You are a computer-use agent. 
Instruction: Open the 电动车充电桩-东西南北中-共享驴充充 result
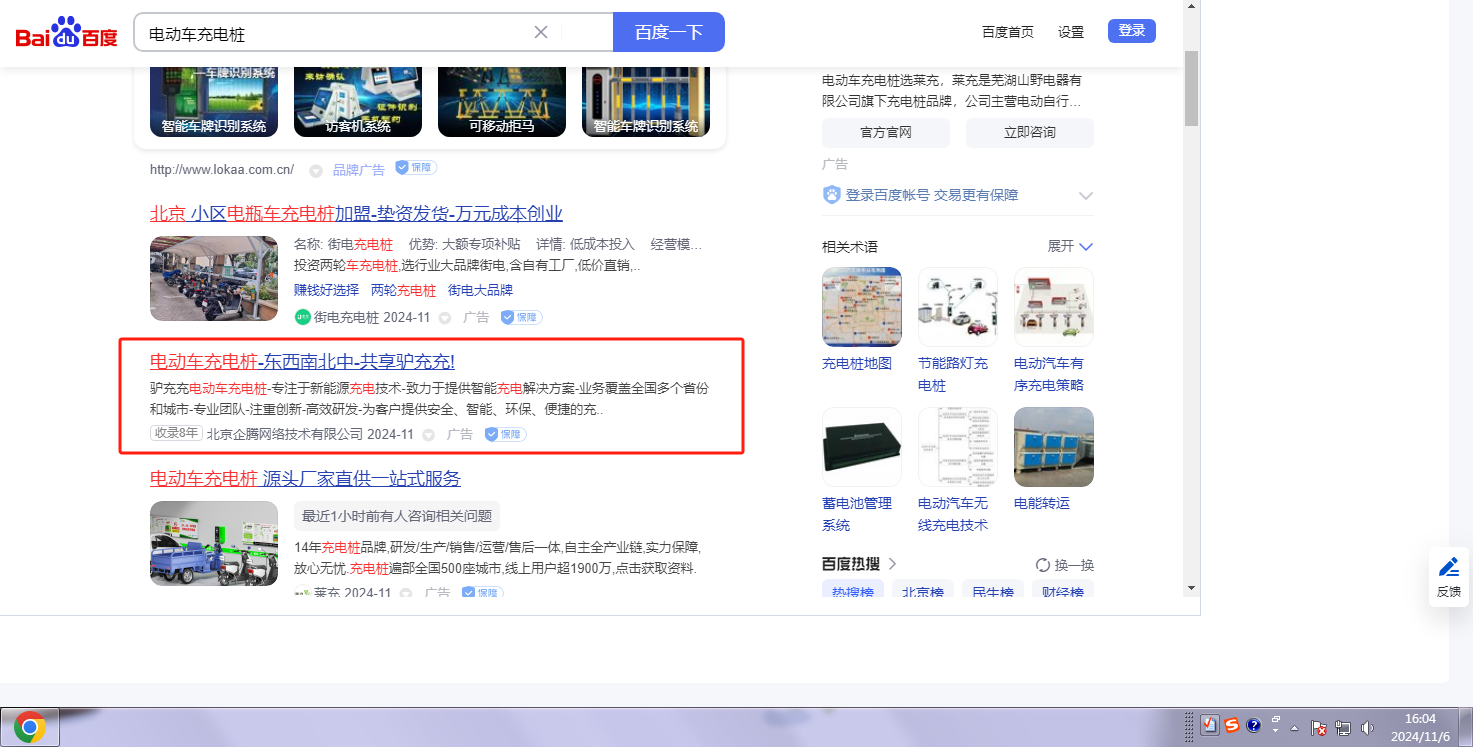(x=302, y=361)
